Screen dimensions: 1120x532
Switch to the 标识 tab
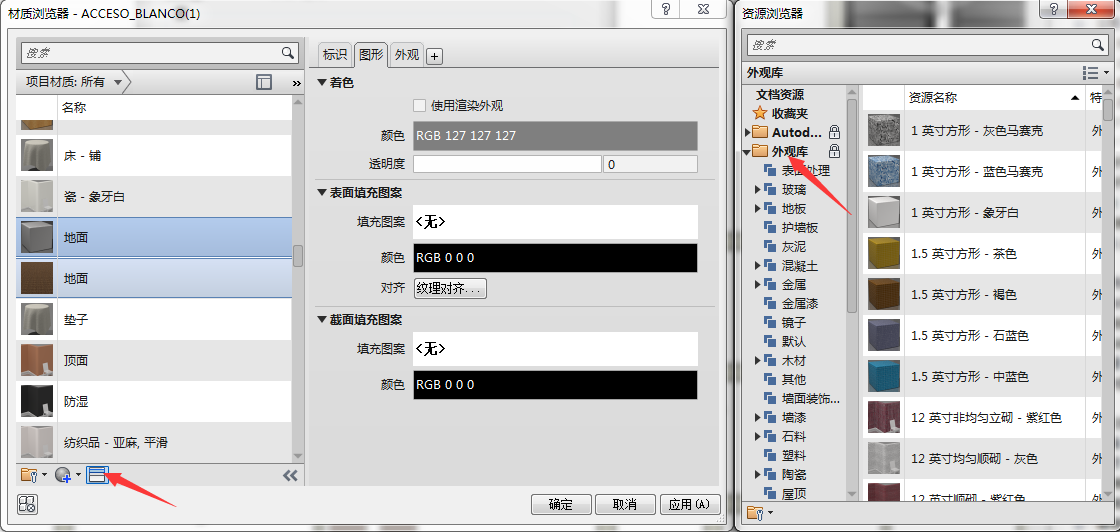(335, 54)
